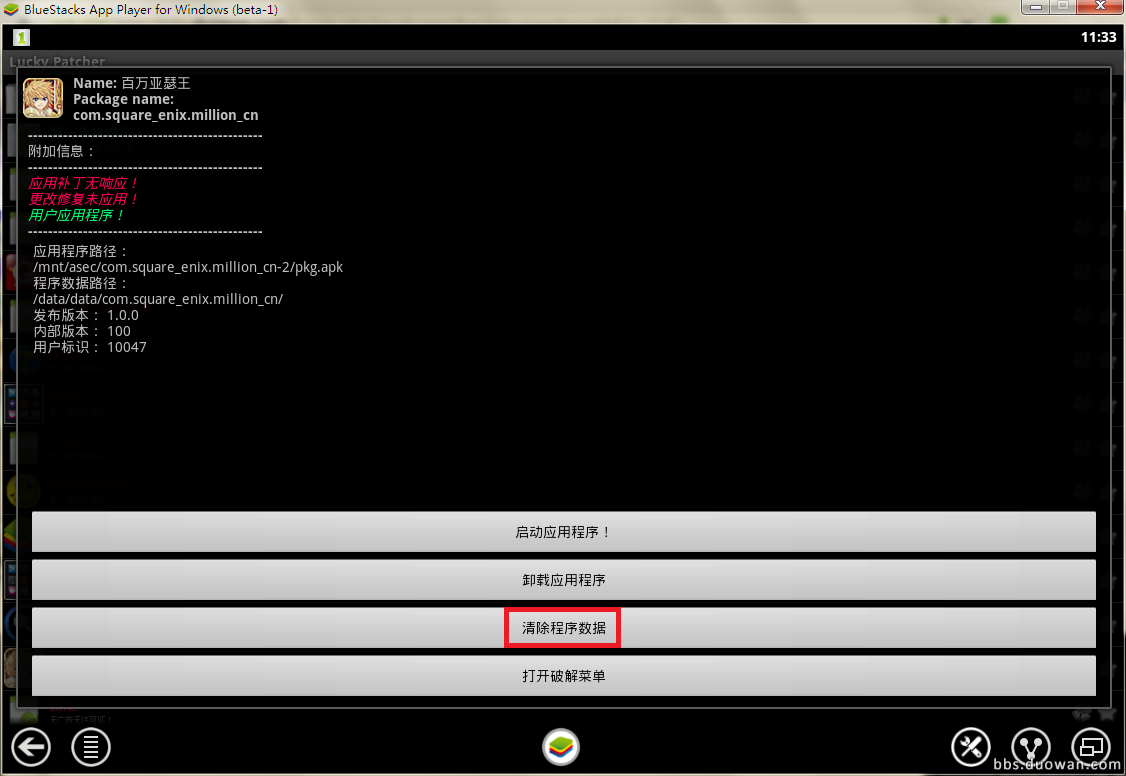Click the BlueStacks logo in title bar
1126x776 pixels.
pos(11,9)
